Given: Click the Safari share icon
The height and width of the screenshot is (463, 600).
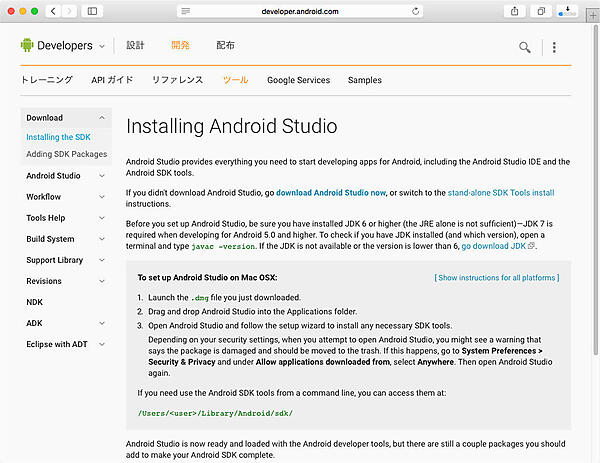Looking at the screenshot, I should (x=514, y=11).
